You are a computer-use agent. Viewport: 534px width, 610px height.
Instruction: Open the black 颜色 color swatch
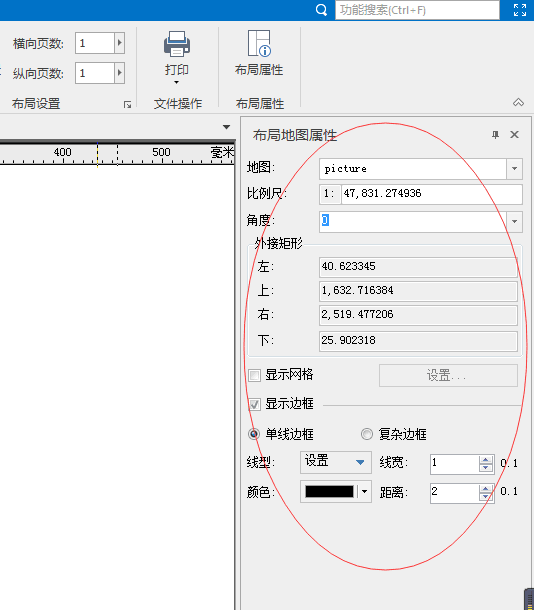[329, 492]
